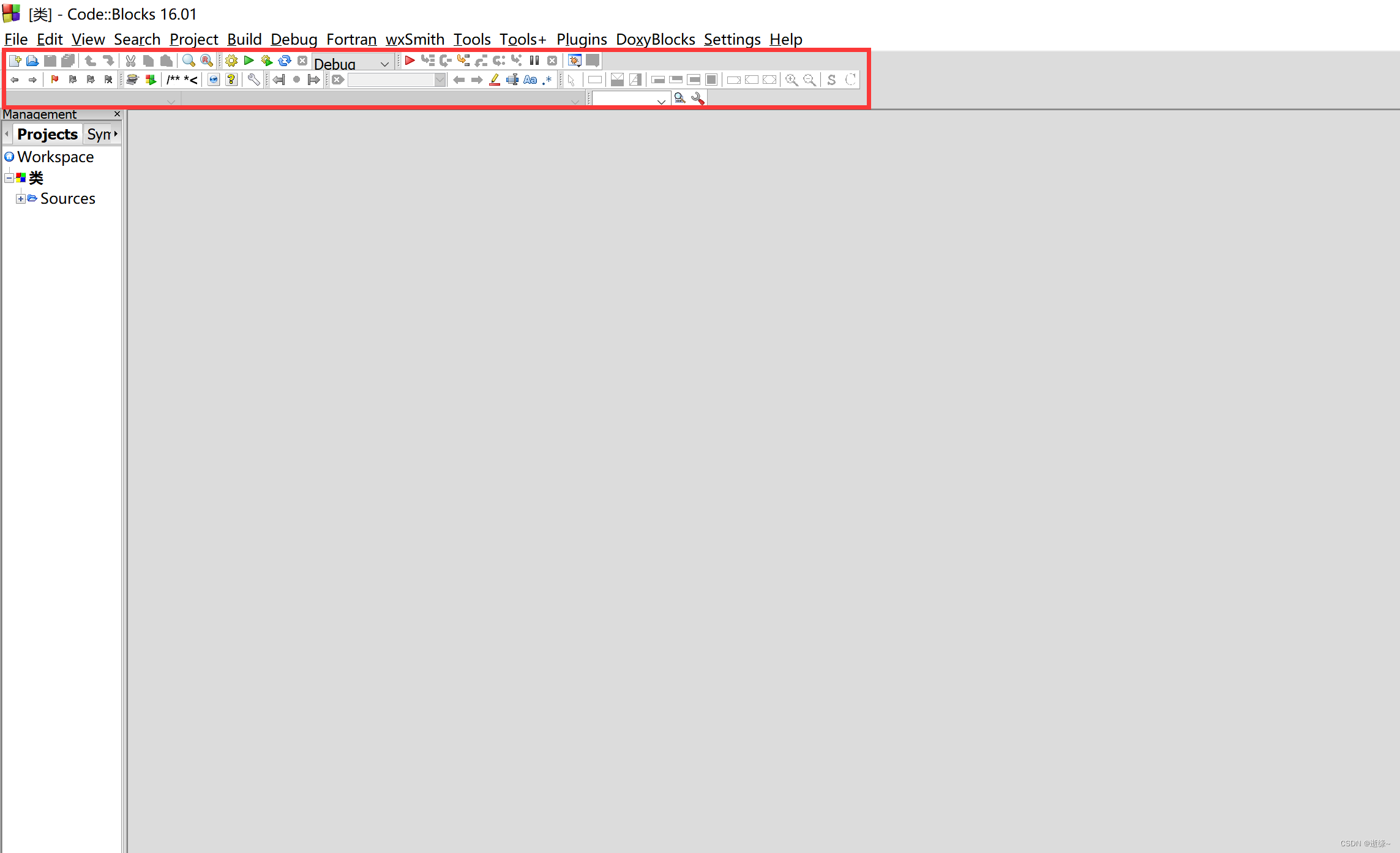1400x853 pixels.
Task: Close the Management panel
Action: [x=117, y=114]
